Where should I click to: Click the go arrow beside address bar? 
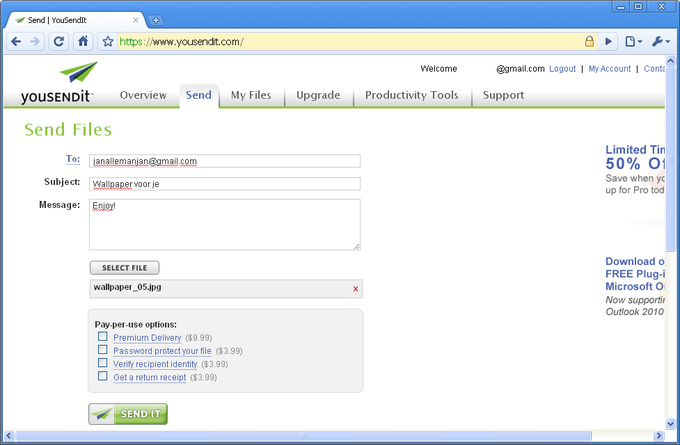[x=608, y=42]
